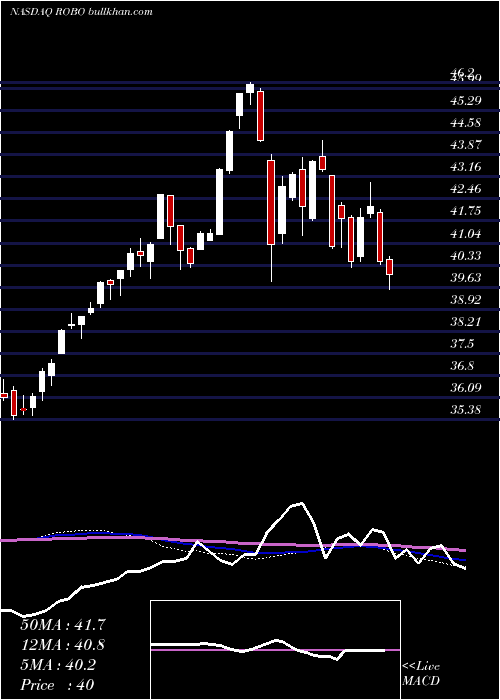Click the Live MACD inset chart

coord(275,650)
